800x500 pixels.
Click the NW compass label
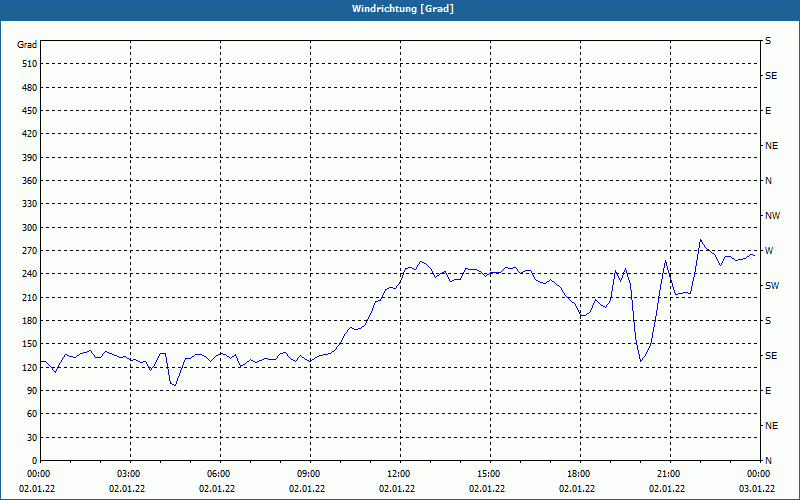point(772,216)
